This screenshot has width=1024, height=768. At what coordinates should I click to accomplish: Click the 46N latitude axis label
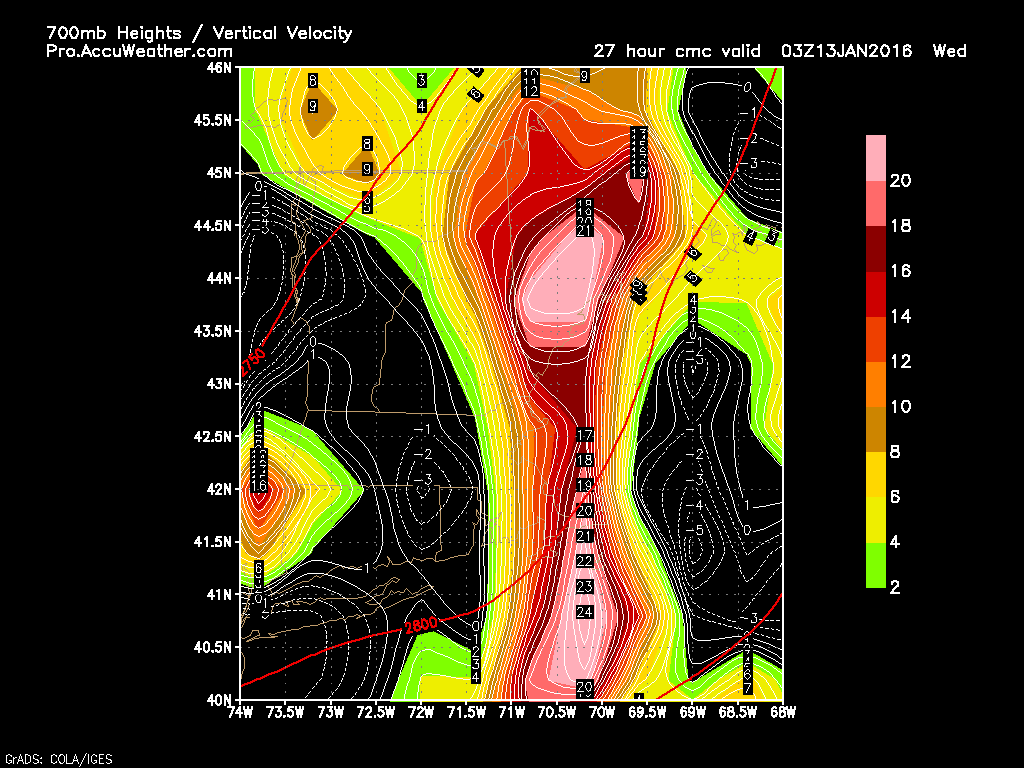220,68
